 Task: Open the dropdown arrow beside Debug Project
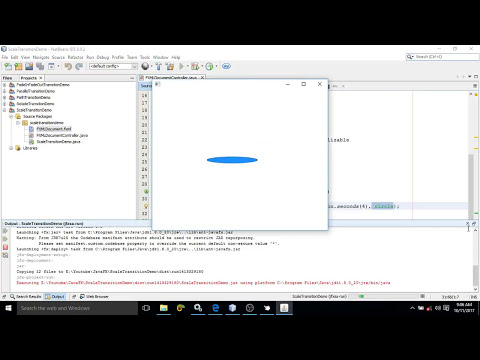[x=202, y=66]
